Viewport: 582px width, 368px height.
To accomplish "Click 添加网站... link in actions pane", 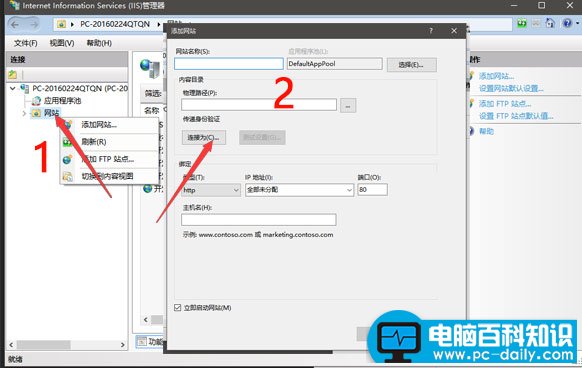I will [x=496, y=76].
